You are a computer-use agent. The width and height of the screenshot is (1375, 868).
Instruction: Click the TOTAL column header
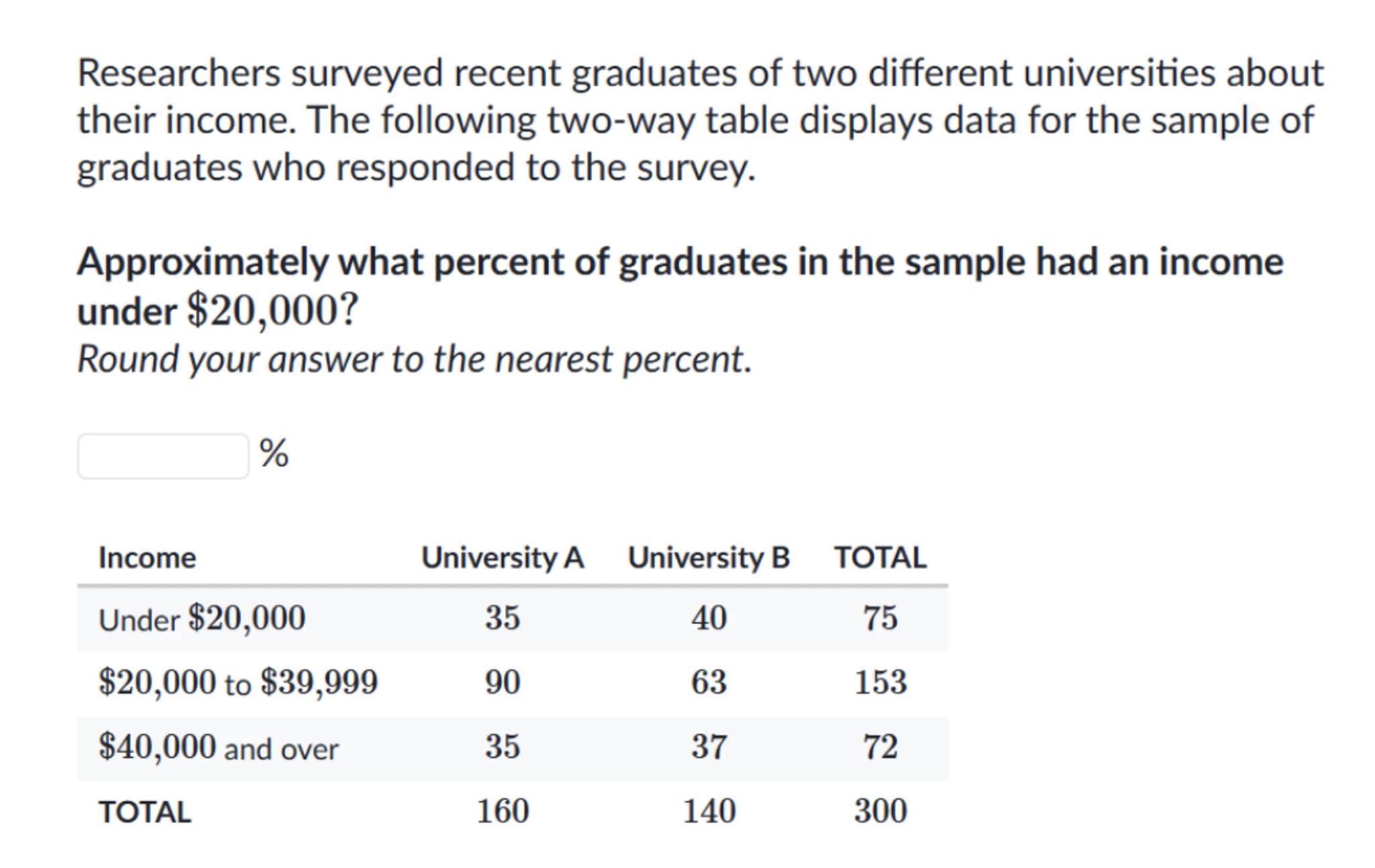coord(880,558)
